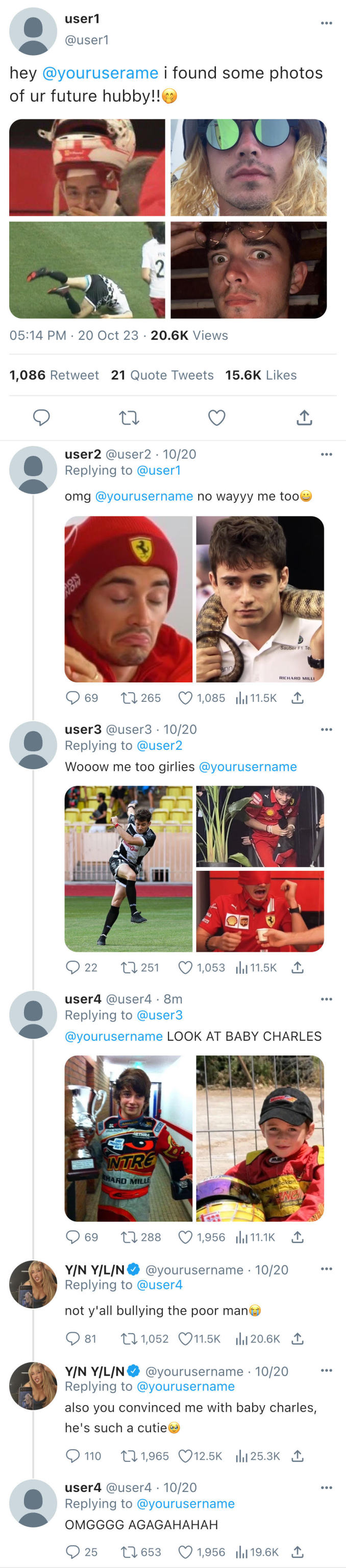Open the snake photo in user2's reply
Viewport: 346px width, 1568px height.
[260, 599]
